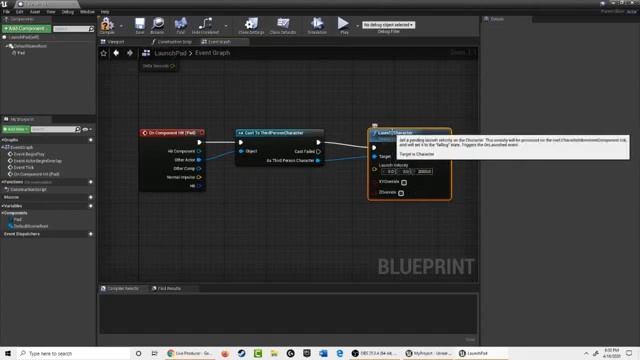Click the Other Comp output pin

[x=199, y=169]
